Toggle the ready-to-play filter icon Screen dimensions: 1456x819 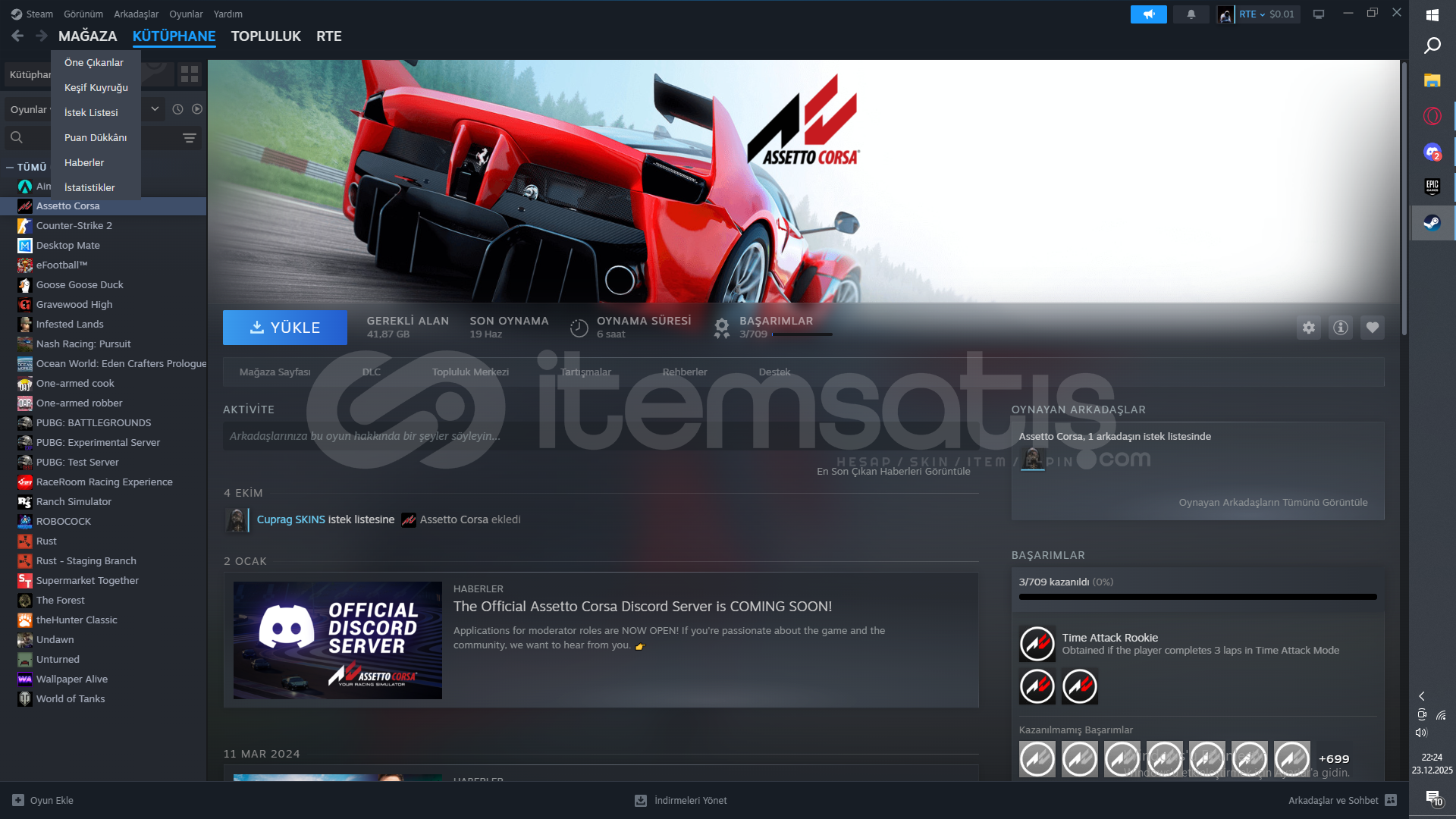point(197,109)
